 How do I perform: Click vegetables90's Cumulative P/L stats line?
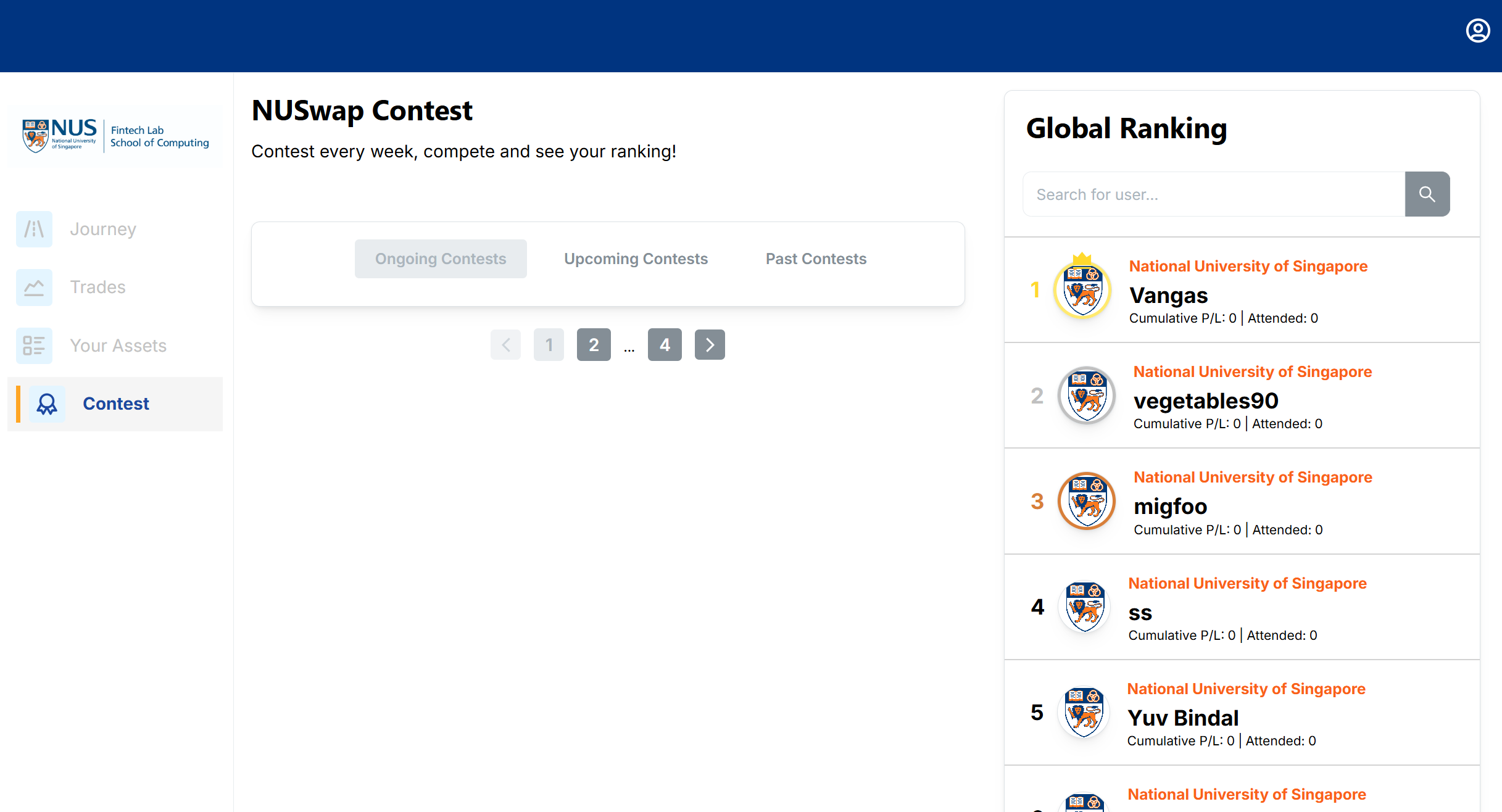[1228, 424]
